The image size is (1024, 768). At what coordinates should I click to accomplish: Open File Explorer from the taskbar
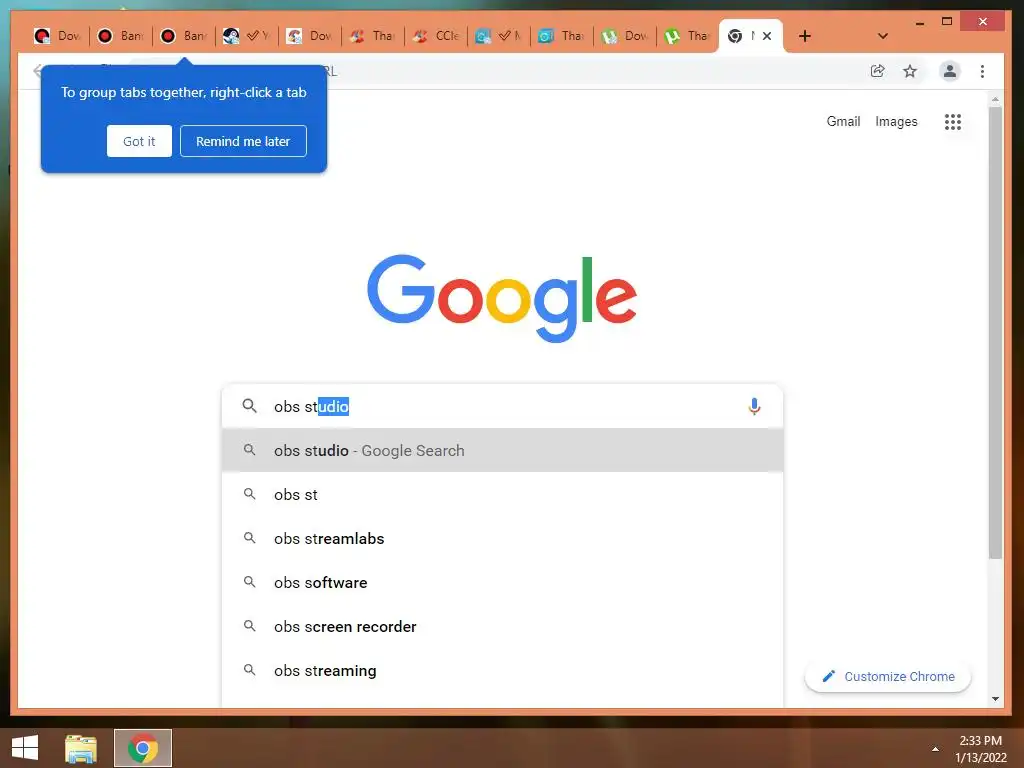(x=81, y=748)
